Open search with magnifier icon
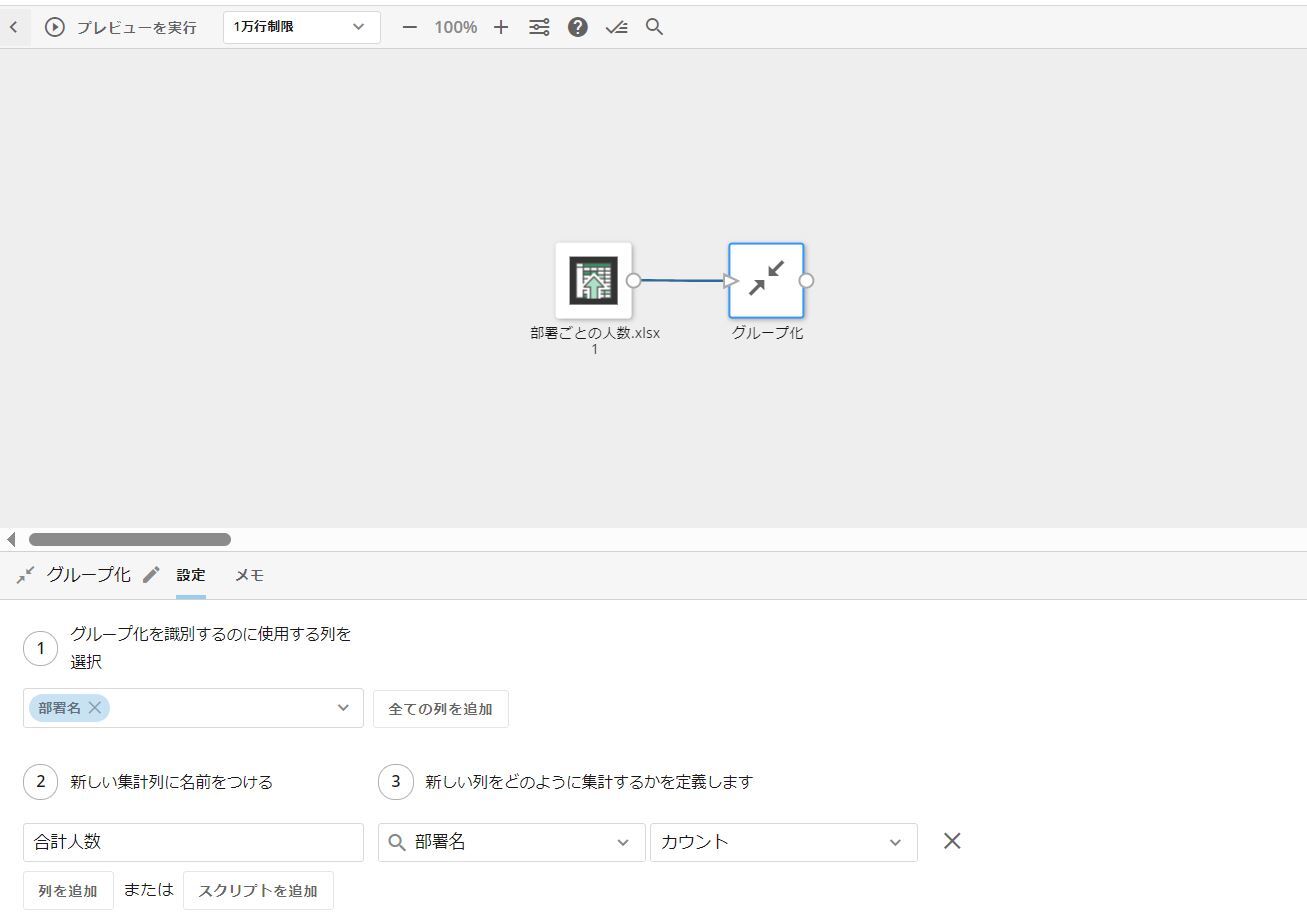This screenshot has width=1307, height=916. (x=655, y=27)
